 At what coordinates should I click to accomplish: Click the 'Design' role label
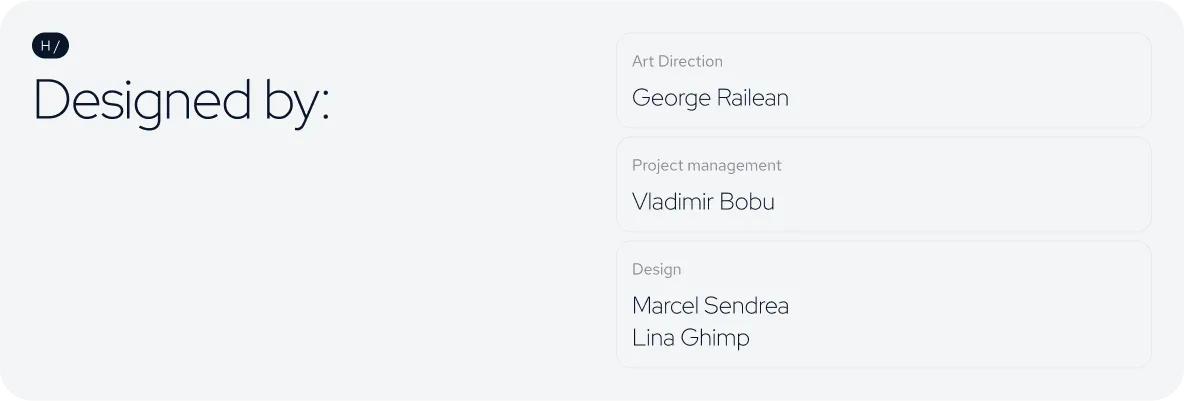coord(656,270)
